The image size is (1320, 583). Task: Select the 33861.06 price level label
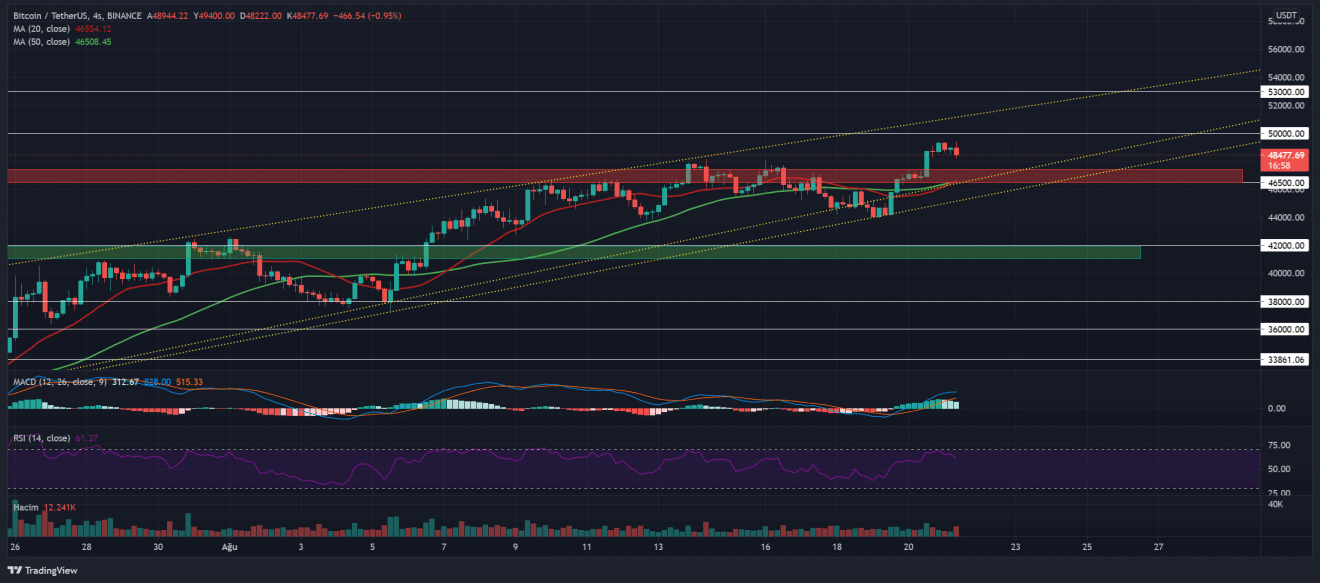tap(1287, 359)
